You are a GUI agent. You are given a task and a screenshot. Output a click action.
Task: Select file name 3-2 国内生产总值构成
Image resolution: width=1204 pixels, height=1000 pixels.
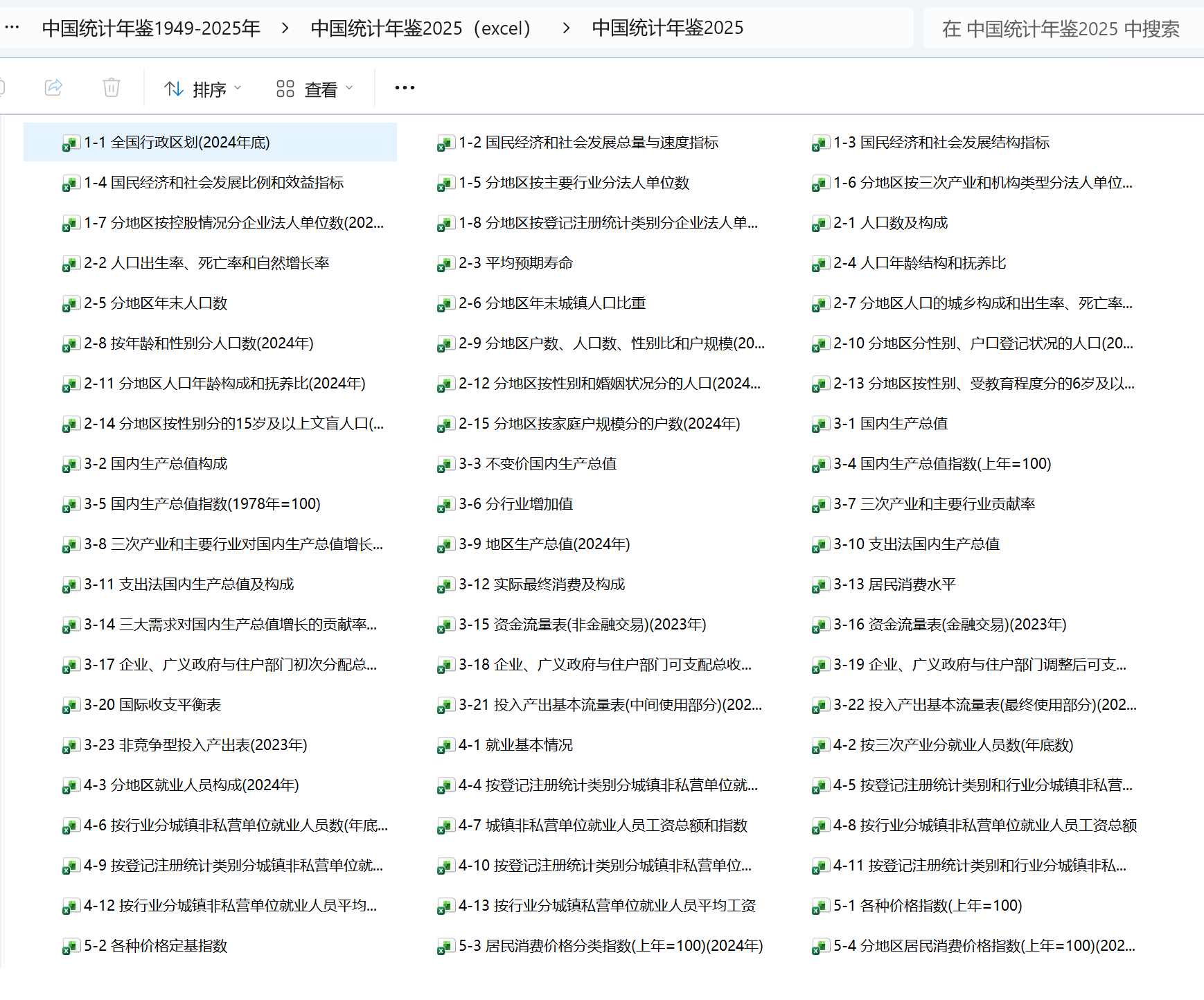click(156, 464)
